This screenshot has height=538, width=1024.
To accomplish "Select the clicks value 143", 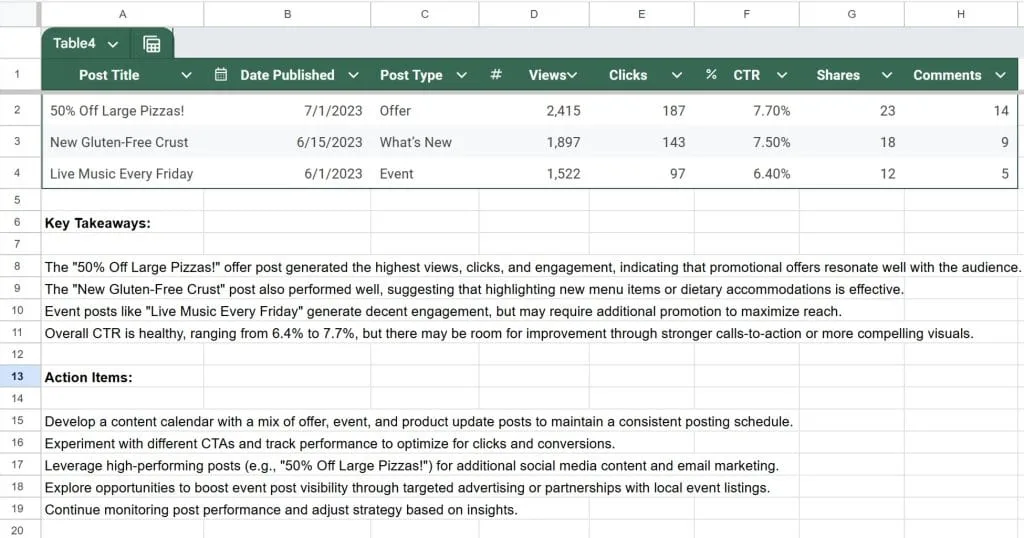I will pyautogui.click(x=641, y=142).
